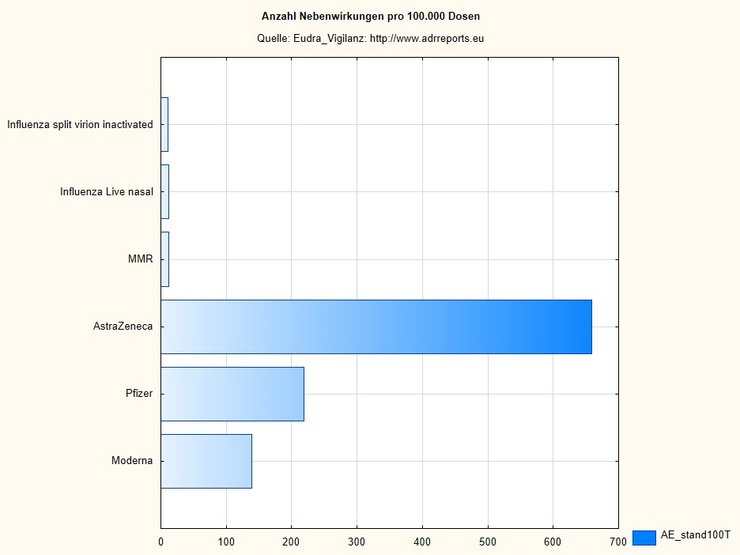This screenshot has height=555, width=740.
Task: Click the 'Pfizer' axis label
Action: click(139, 394)
